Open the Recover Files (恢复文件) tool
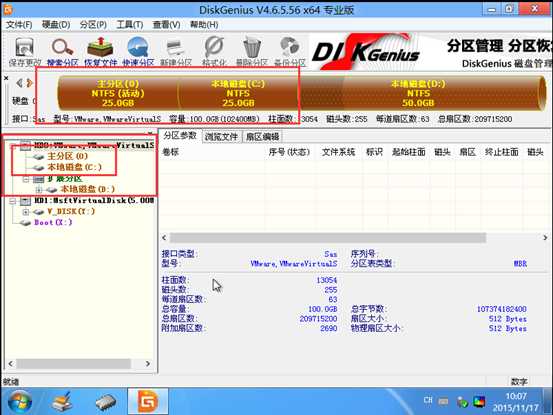This screenshot has height=415, width=553. pyautogui.click(x=100, y=51)
